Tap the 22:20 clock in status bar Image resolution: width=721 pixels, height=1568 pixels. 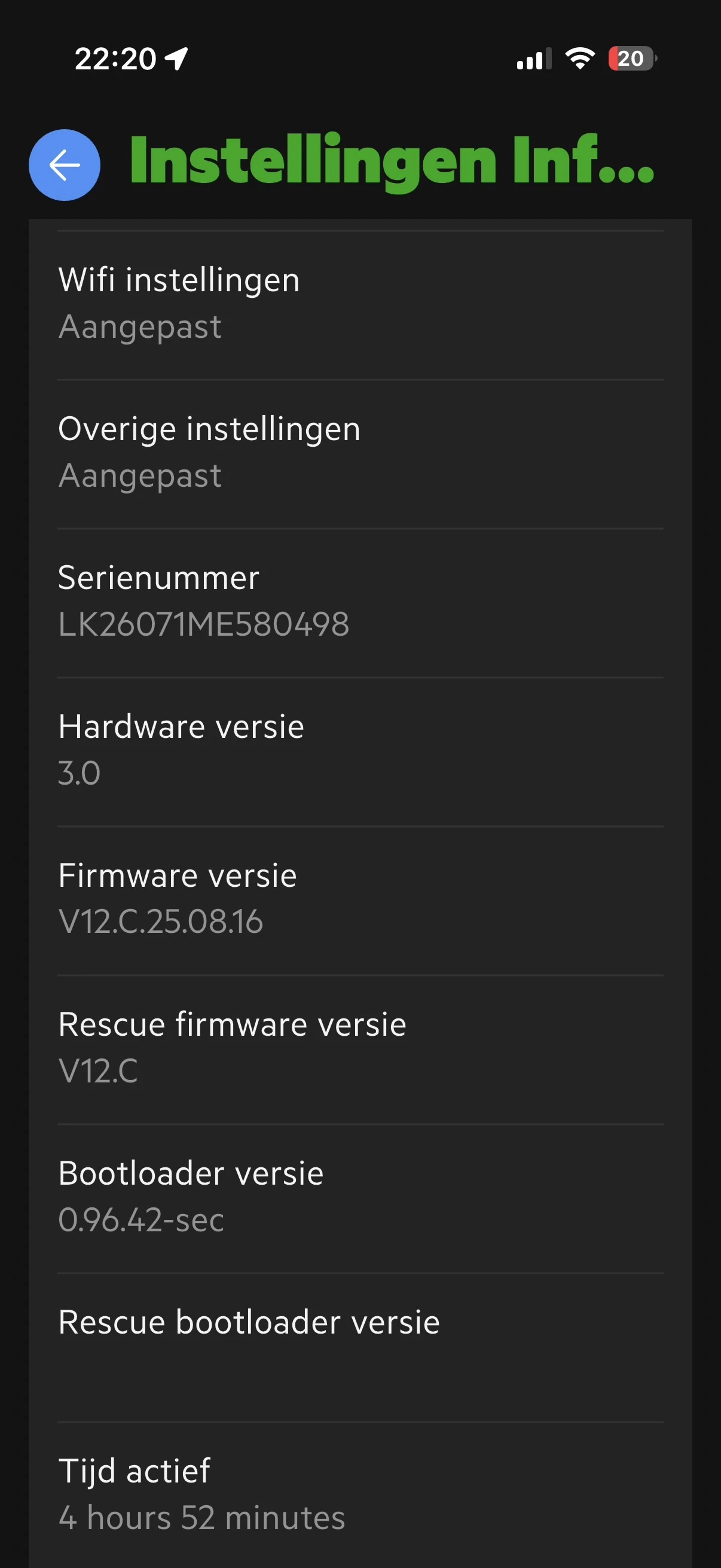click(115, 59)
